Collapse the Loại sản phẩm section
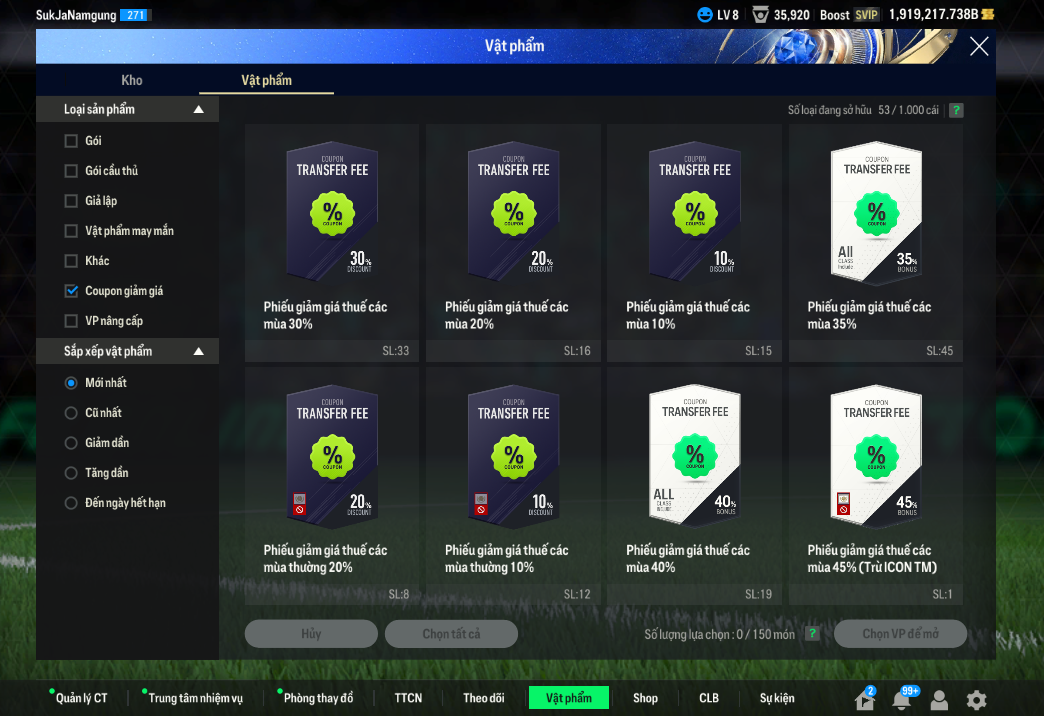This screenshot has height=716, width=1044. click(x=199, y=109)
